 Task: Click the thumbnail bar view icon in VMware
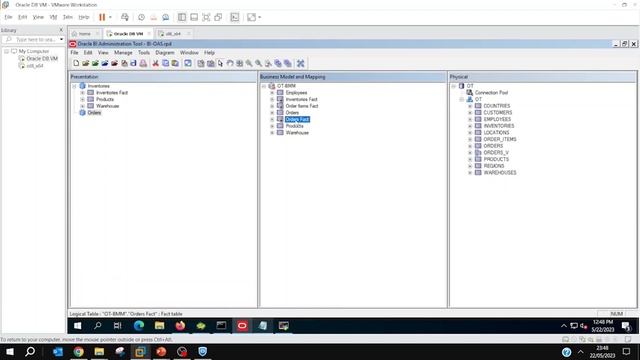tap(194, 17)
